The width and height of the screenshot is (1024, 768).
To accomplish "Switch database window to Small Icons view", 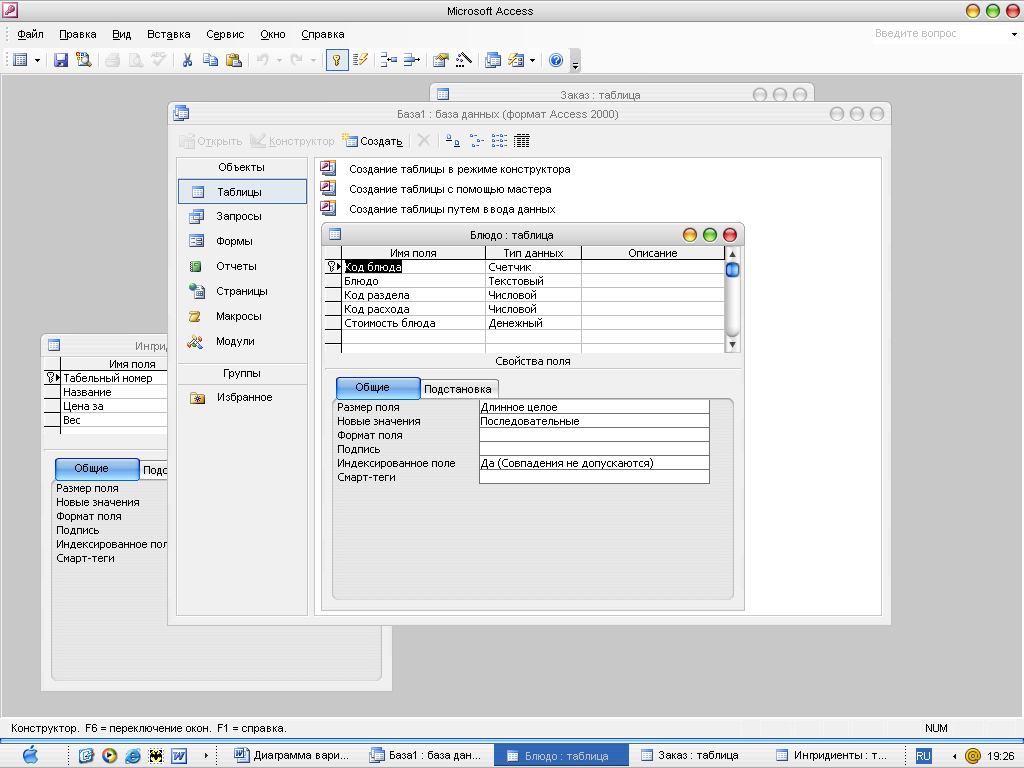I will tap(476, 141).
